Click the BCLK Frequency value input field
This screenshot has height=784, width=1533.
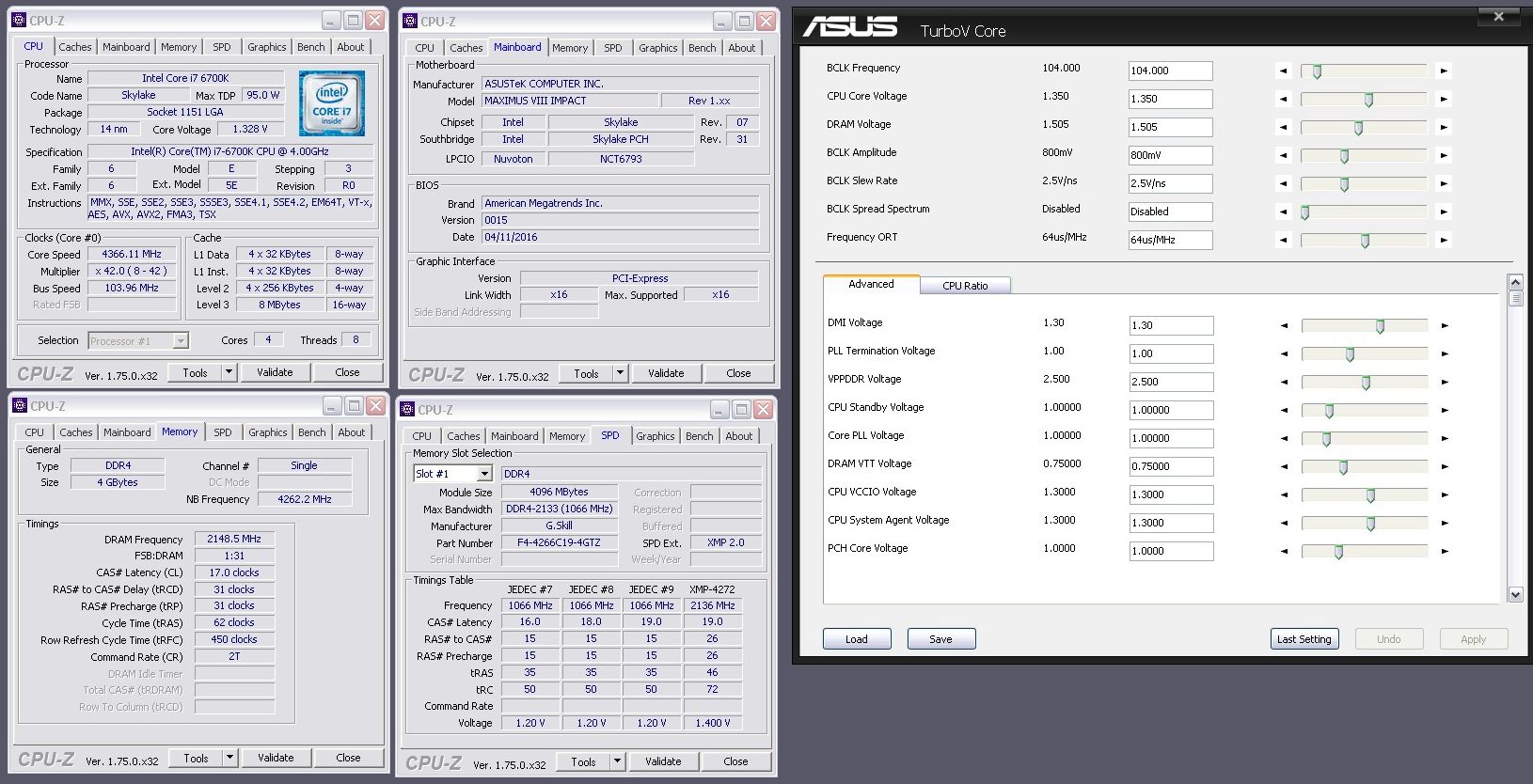click(x=1170, y=71)
